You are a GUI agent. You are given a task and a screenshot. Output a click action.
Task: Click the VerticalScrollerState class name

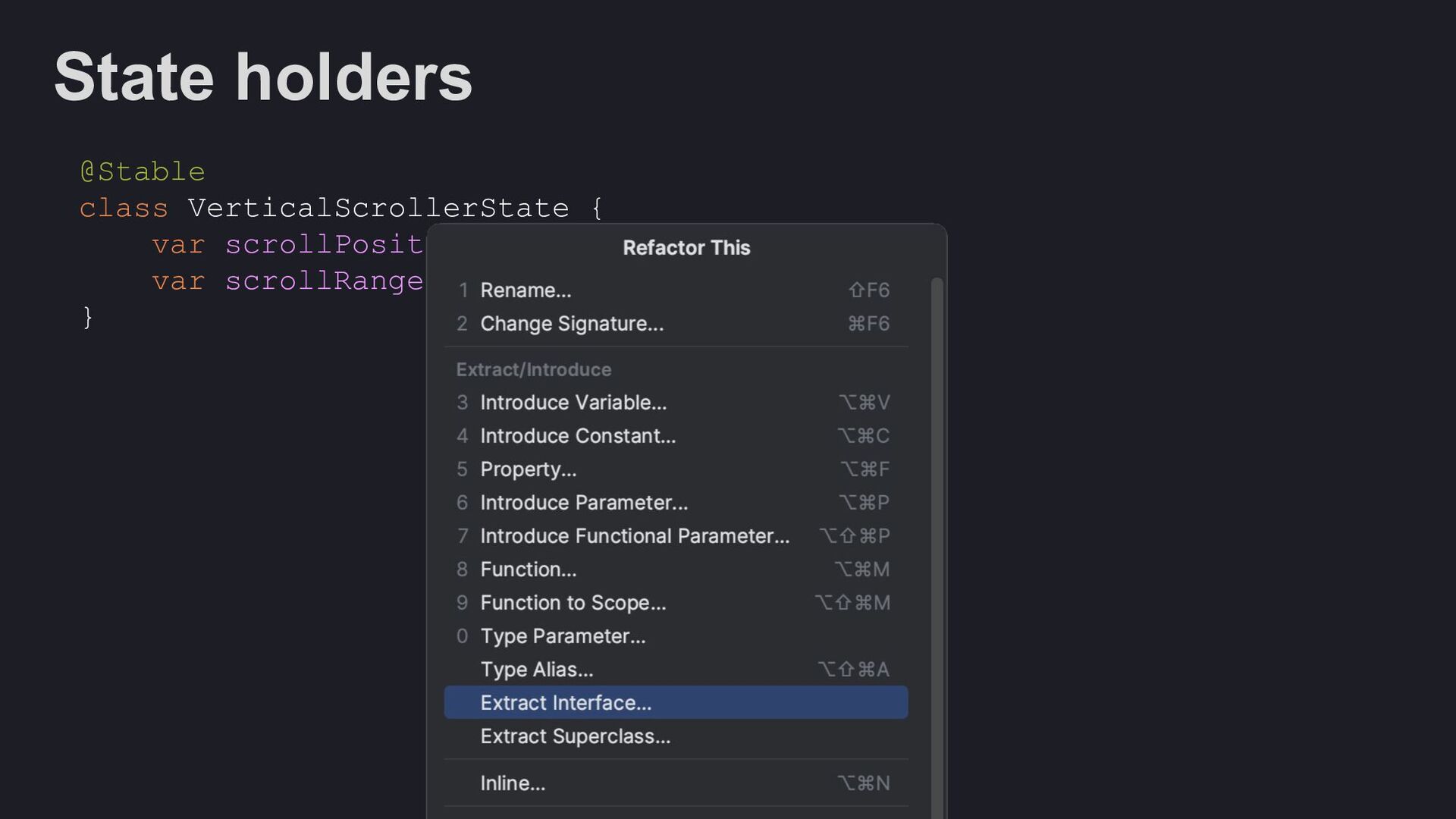tap(378, 208)
